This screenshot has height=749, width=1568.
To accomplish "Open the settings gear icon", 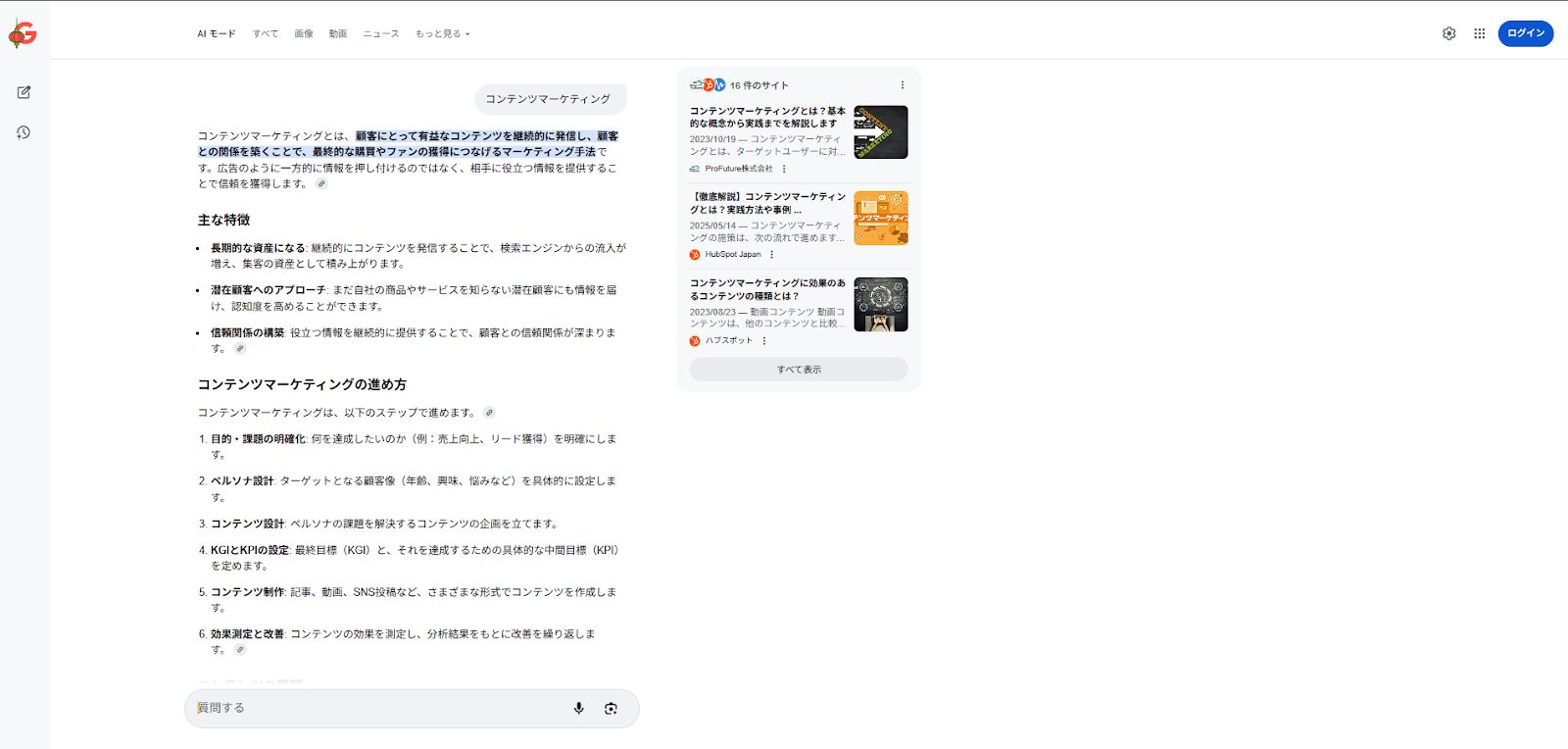I will click(1448, 33).
